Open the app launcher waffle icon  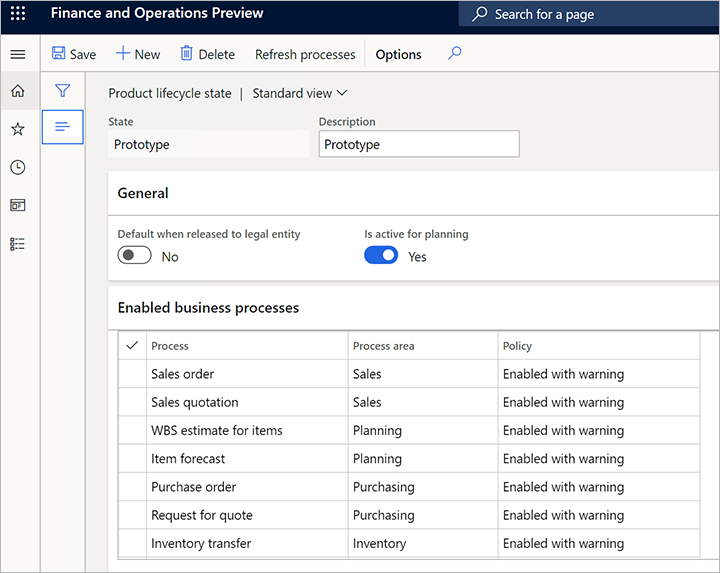coord(18,14)
